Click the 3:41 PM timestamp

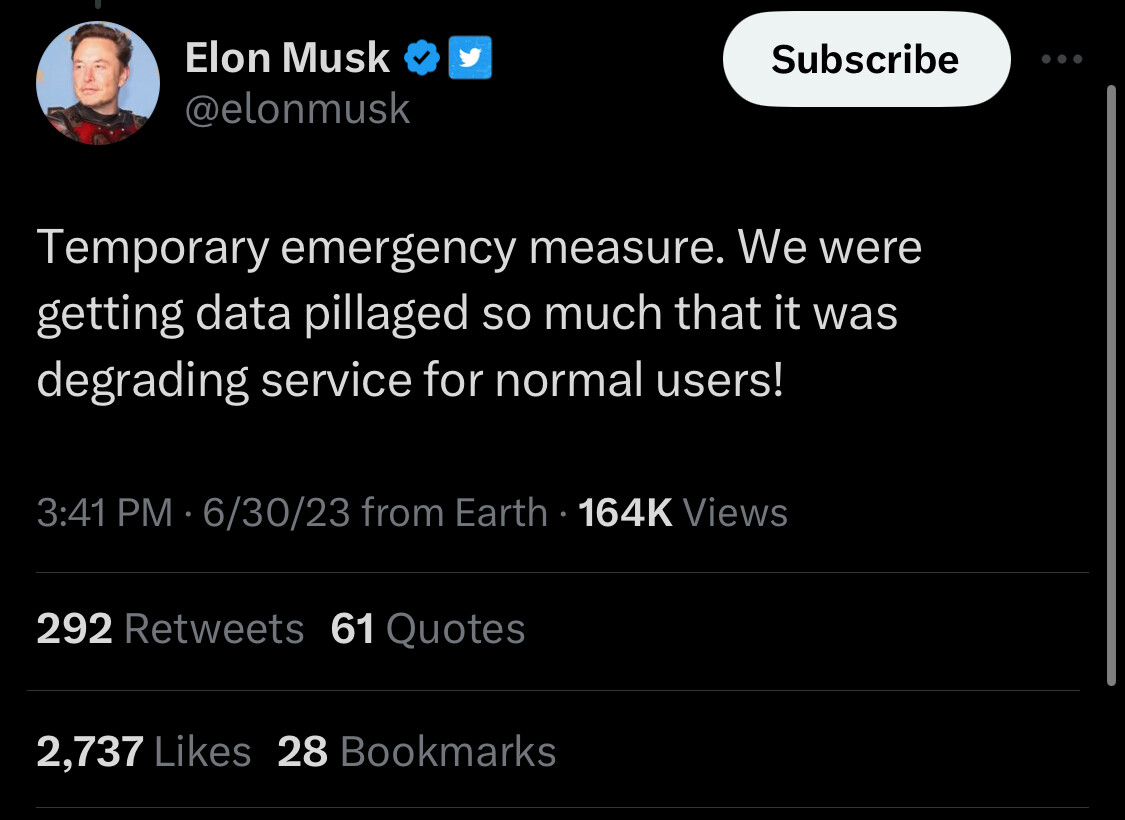104,513
